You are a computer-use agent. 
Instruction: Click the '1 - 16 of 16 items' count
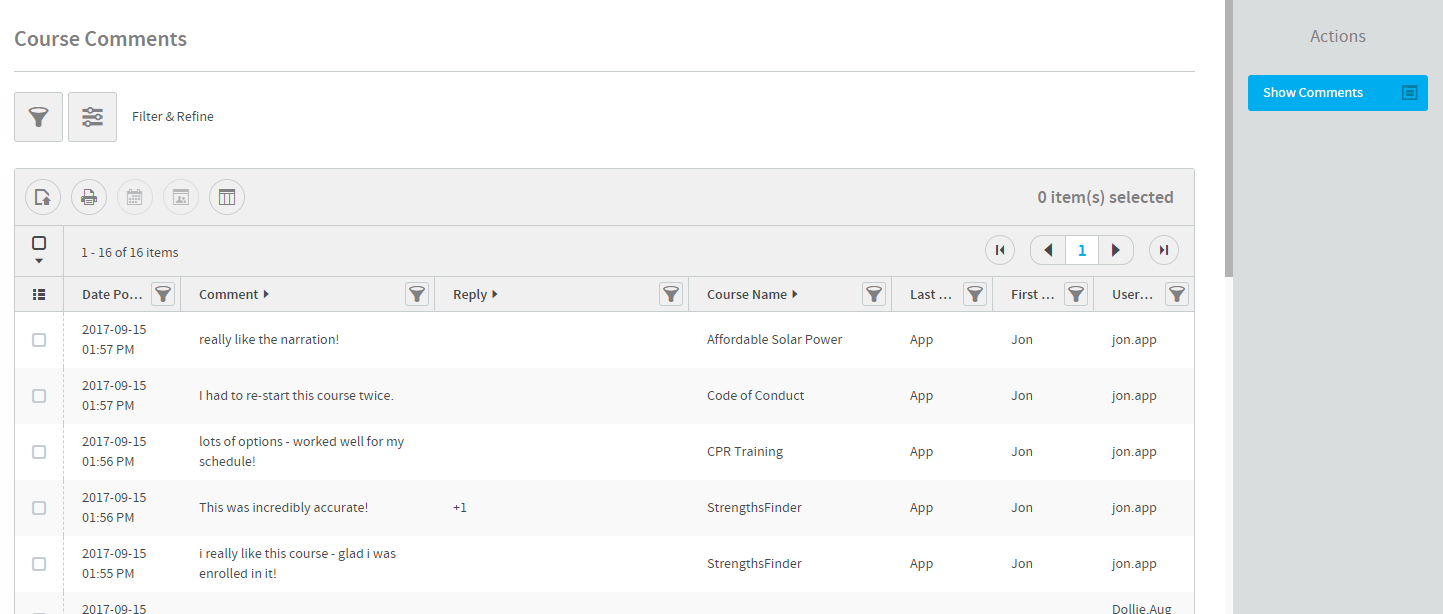click(x=130, y=253)
